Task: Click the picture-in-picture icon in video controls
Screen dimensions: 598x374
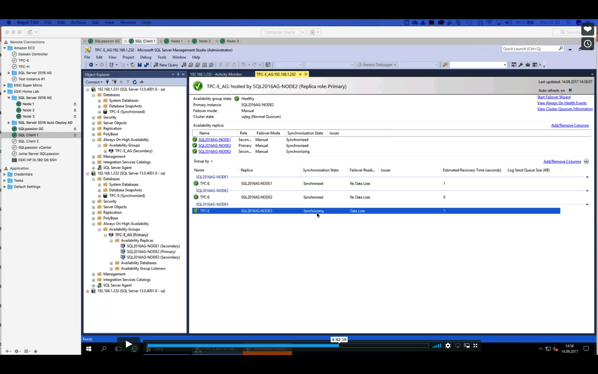Action: click(x=467, y=345)
